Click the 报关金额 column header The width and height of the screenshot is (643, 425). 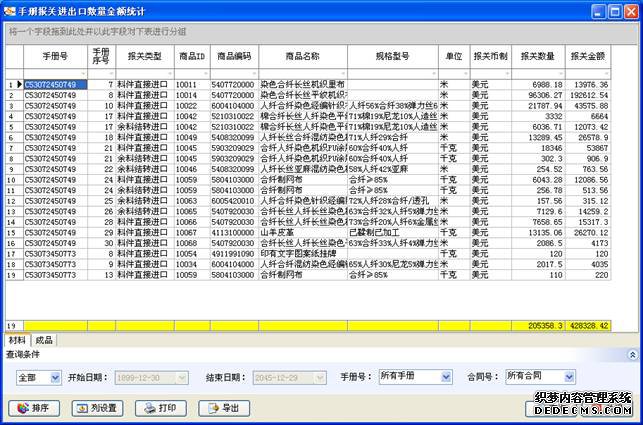[590, 56]
